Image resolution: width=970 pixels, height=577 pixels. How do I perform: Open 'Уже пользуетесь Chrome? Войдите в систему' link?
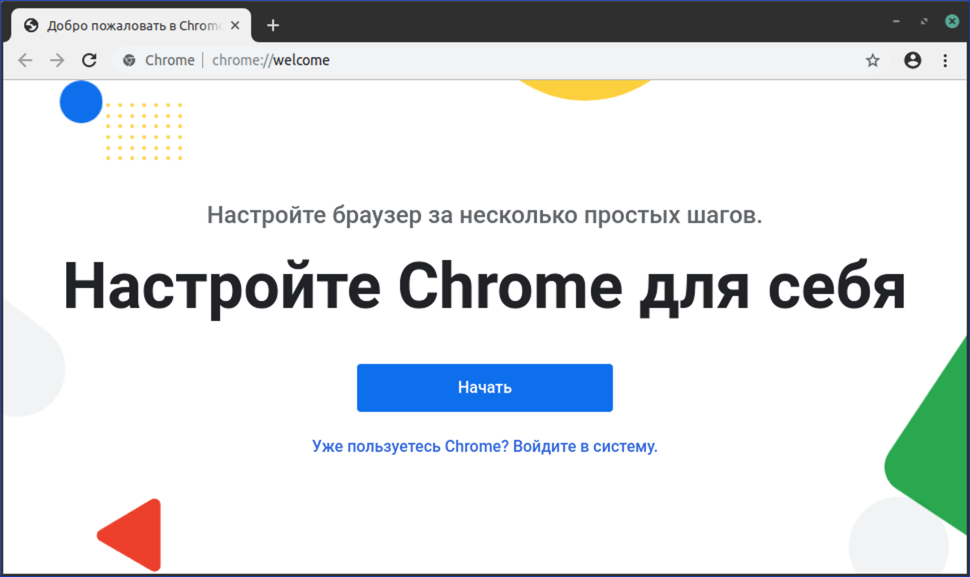click(484, 447)
